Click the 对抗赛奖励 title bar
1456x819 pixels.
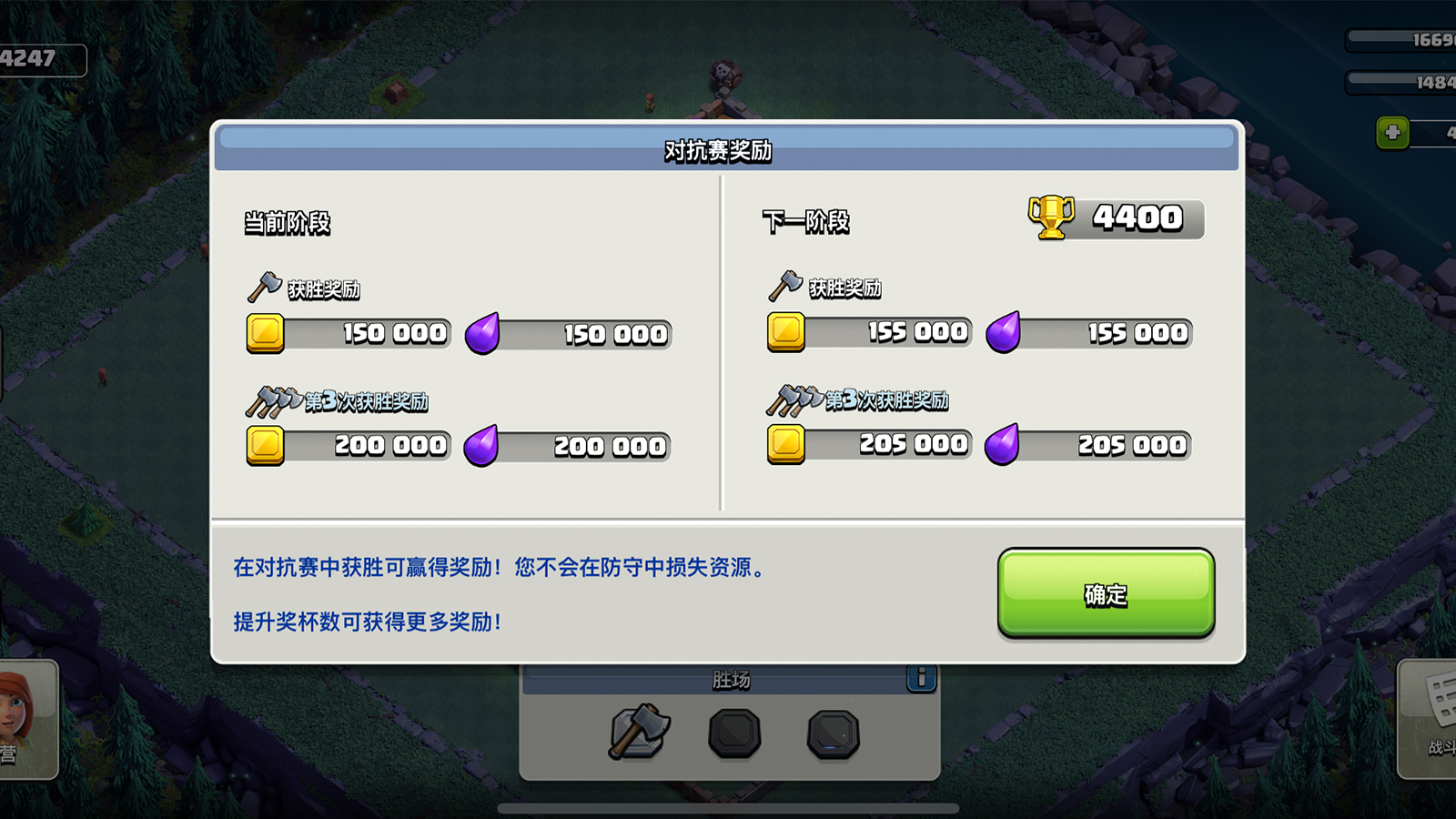[727, 149]
